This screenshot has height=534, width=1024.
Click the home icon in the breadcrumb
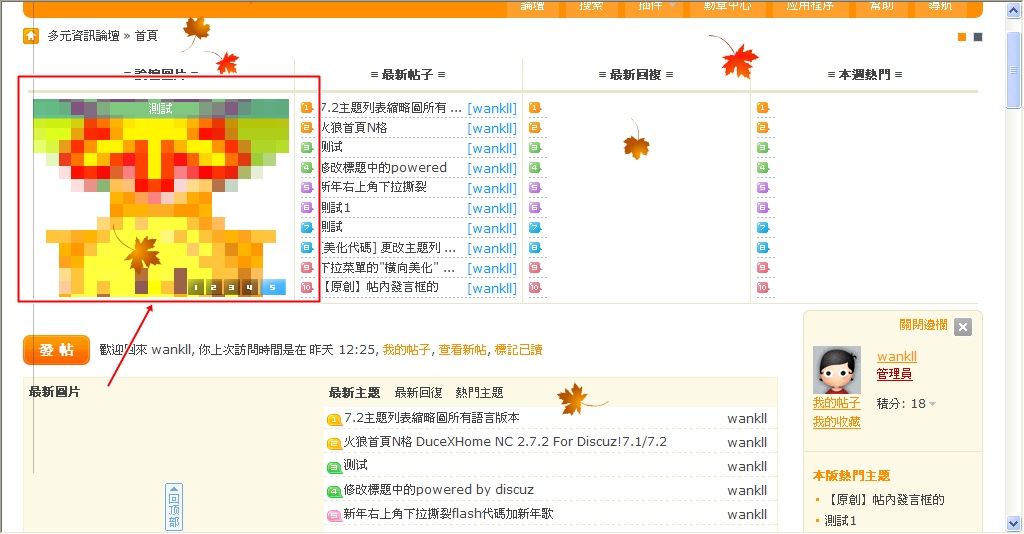tap(31, 36)
